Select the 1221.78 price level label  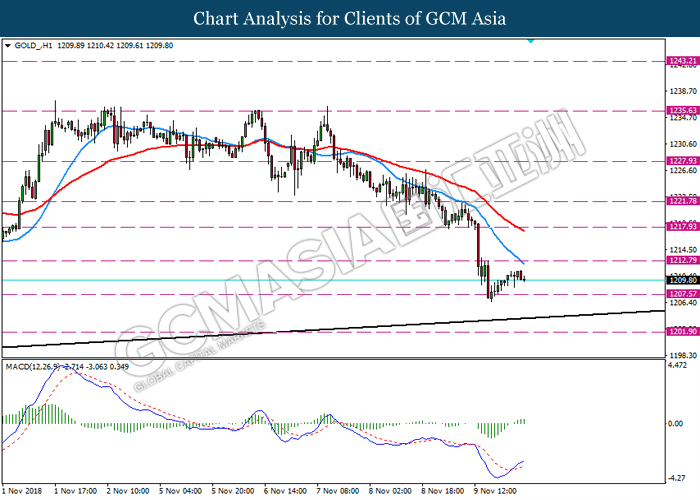[683, 201]
